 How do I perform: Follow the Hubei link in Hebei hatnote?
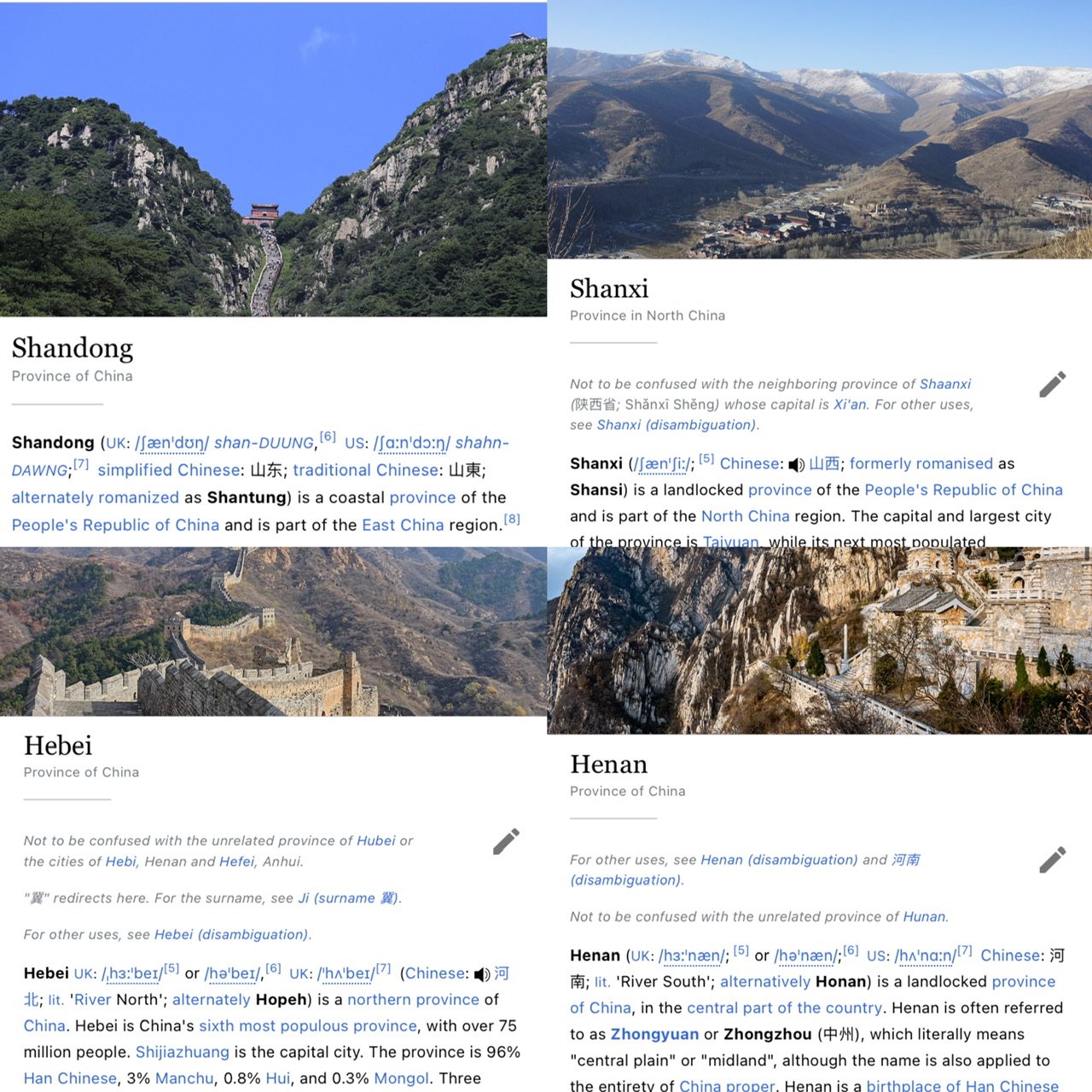pos(376,840)
